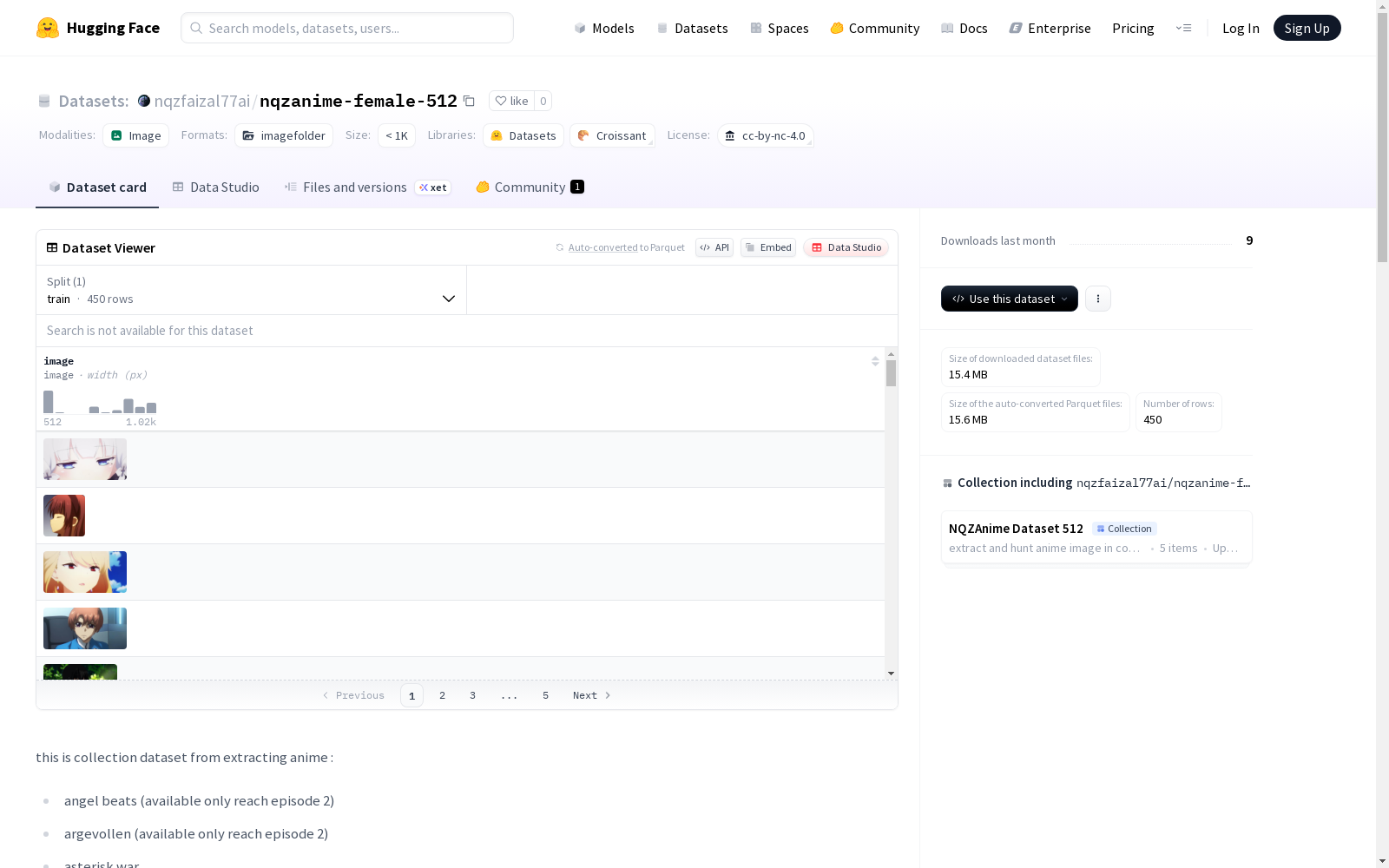
Task: Click argevollen list item text
Action: pyautogui.click(x=196, y=833)
